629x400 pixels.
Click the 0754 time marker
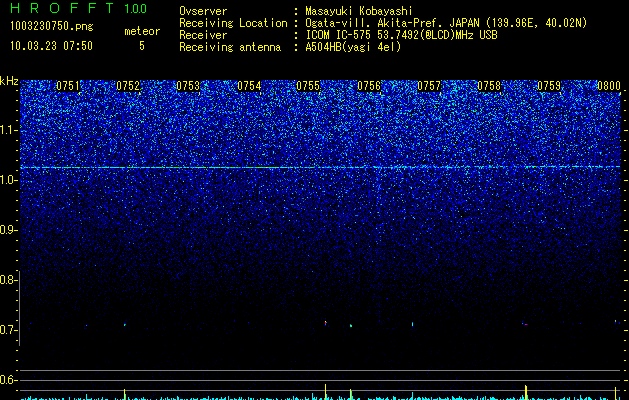(x=249, y=86)
